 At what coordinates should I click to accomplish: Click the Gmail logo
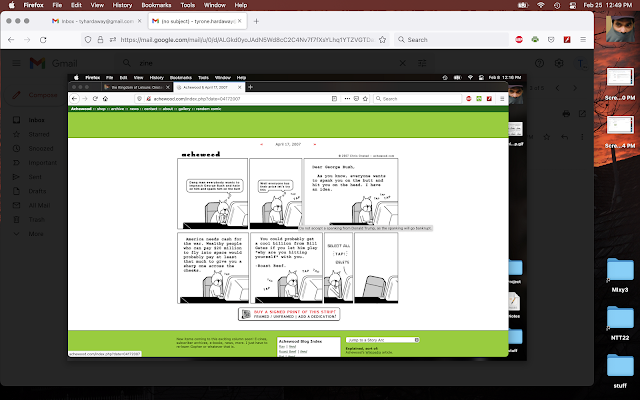point(53,63)
